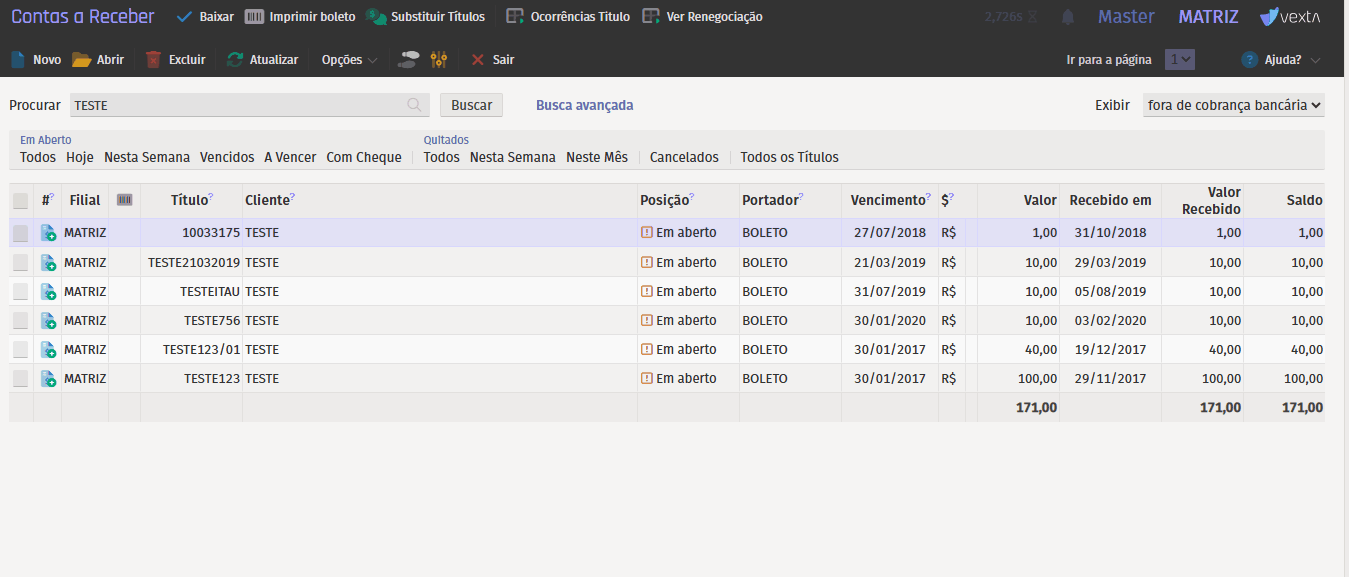The height and width of the screenshot is (577, 1349).
Task: Expand the Opções dropdown menu
Action: pos(349,60)
